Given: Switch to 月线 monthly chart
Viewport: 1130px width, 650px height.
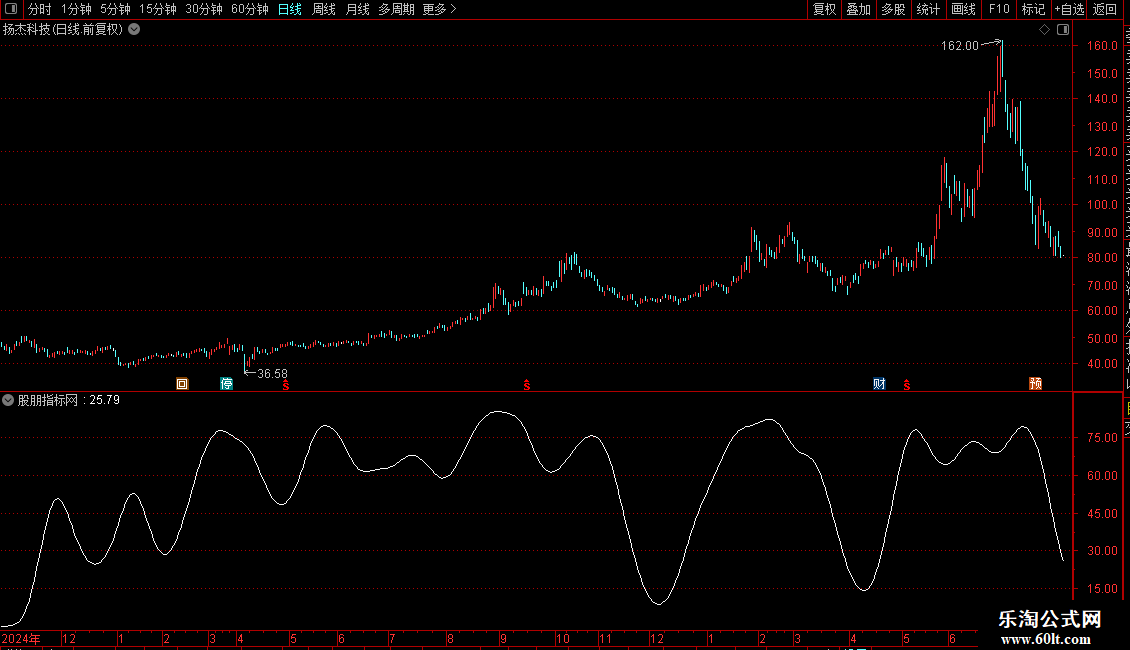Looking at the screenshot, I should point(357,9).
